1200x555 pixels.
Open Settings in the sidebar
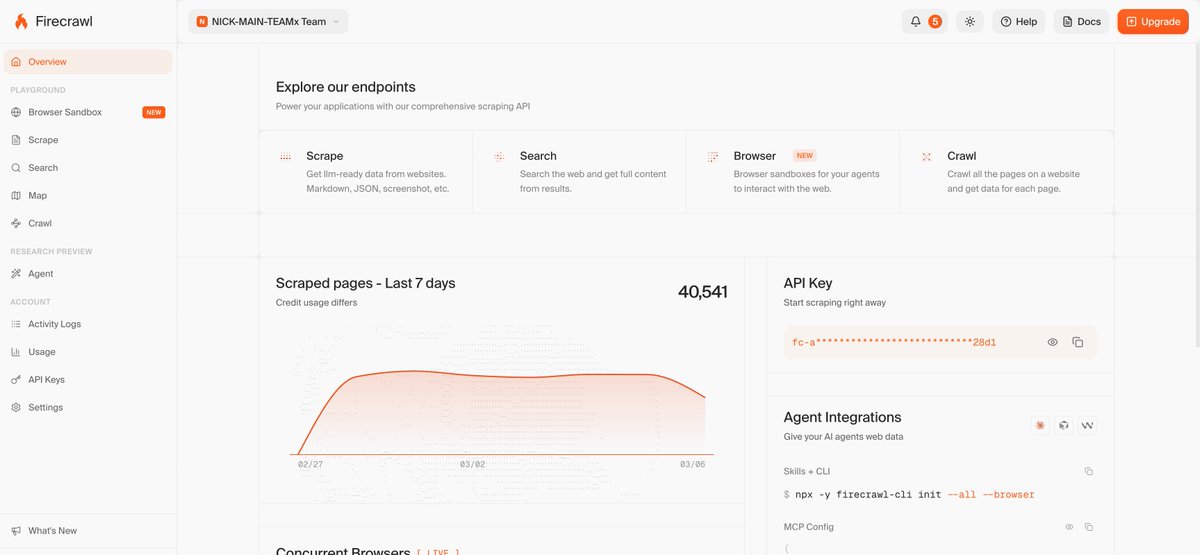(88, 408)
